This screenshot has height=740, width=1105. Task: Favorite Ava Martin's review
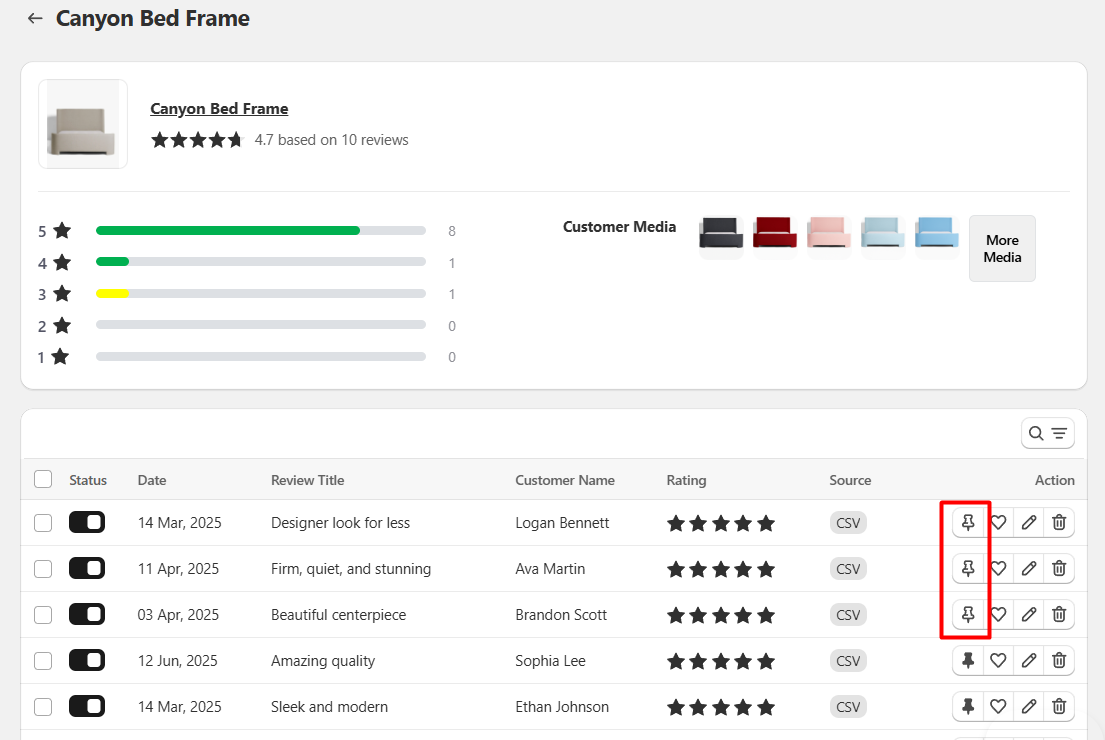[x=998, y=569]
